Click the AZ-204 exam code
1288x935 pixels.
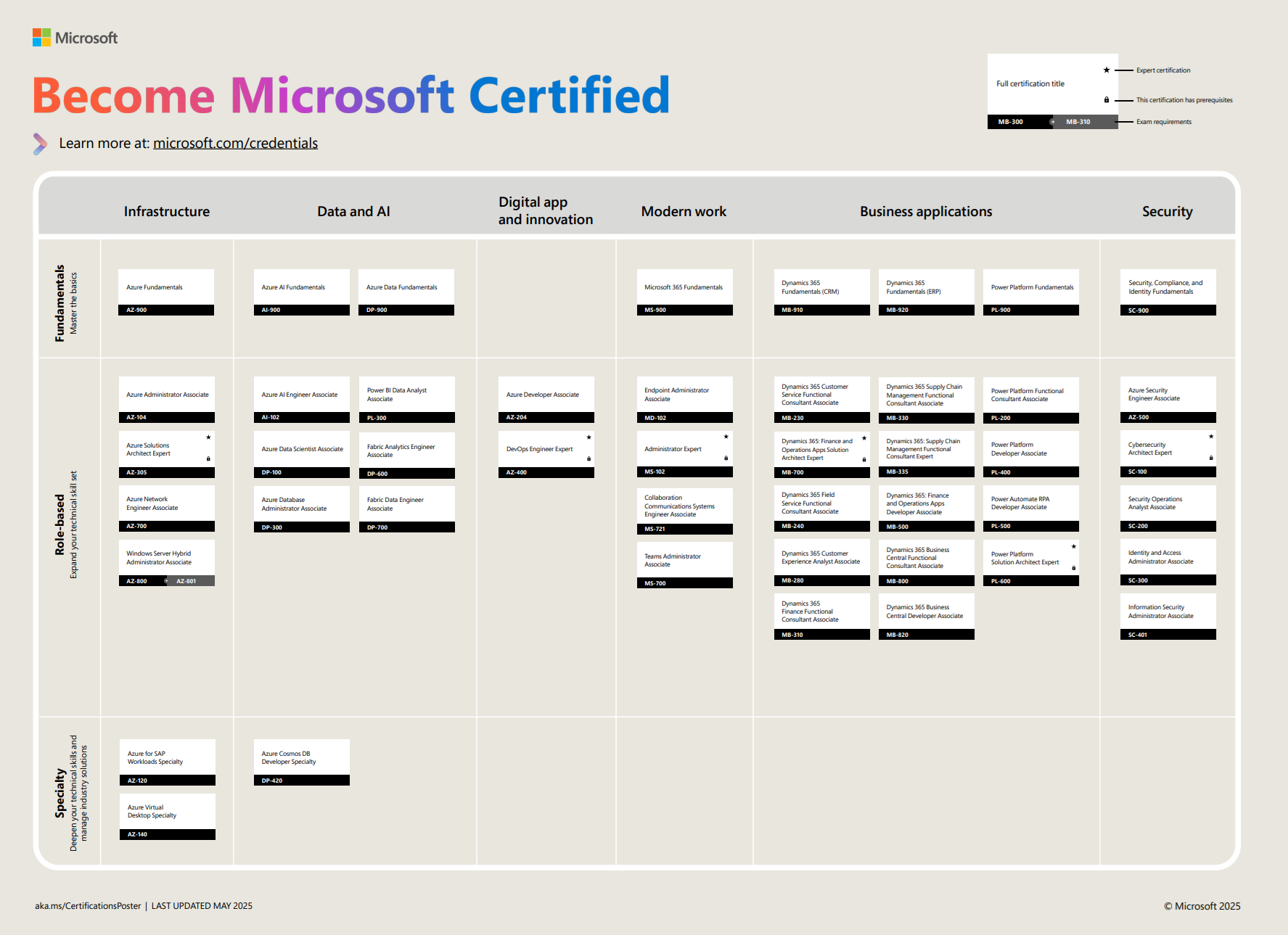pos(516,417)
